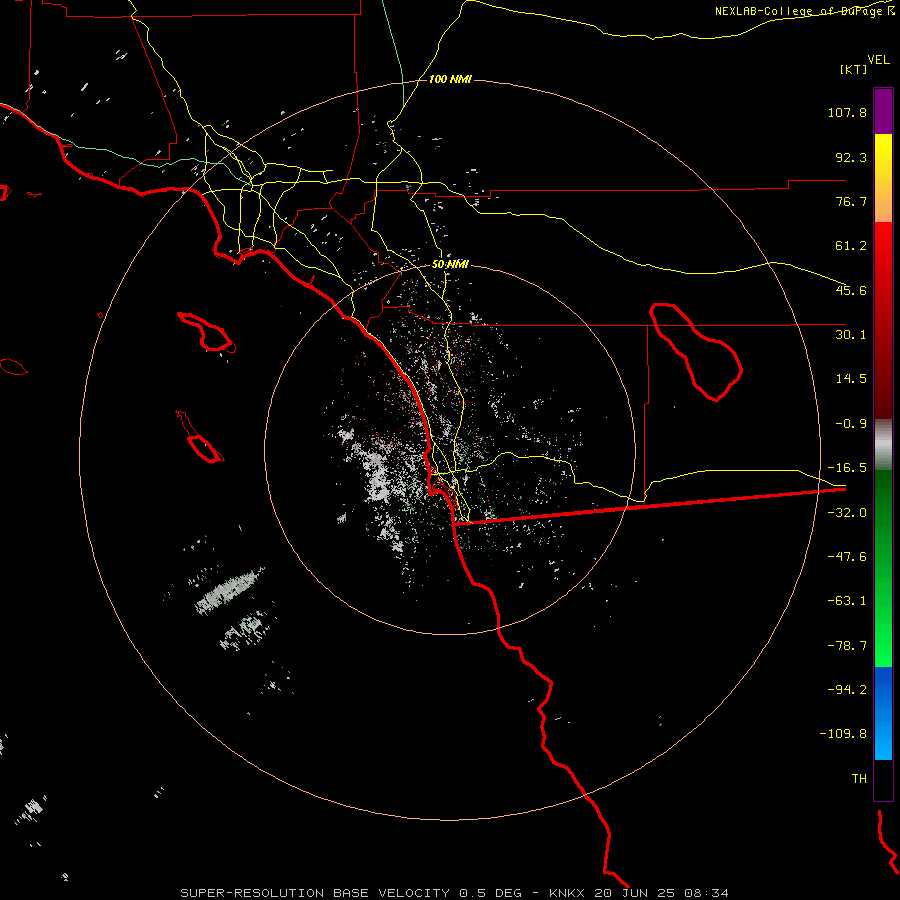Image resolution: width=900 pixels, height=900 pixels.
Task: Select the 92.3 value on velocity scale
Action: pyautogui.click(x=851, y=157)
